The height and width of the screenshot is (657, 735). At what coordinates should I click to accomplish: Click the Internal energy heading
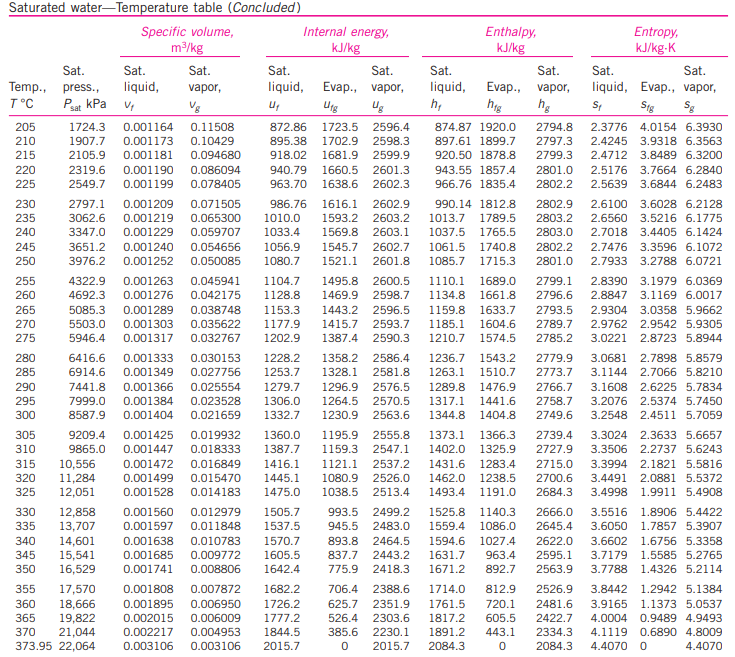point(346,39)
